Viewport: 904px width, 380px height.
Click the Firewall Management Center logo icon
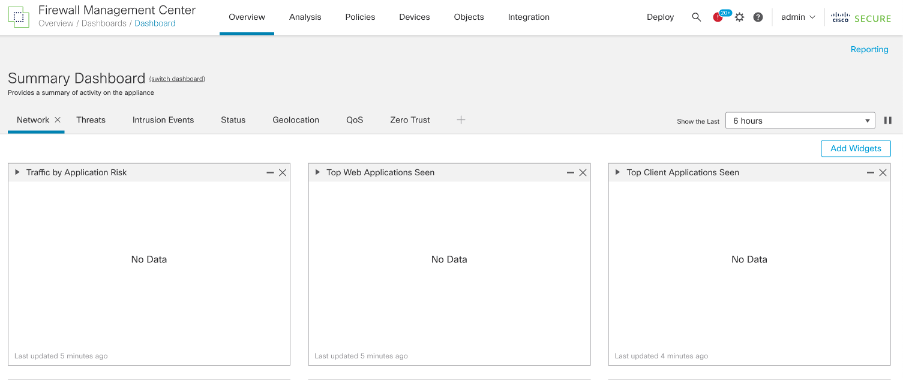[x=18, y=17]
